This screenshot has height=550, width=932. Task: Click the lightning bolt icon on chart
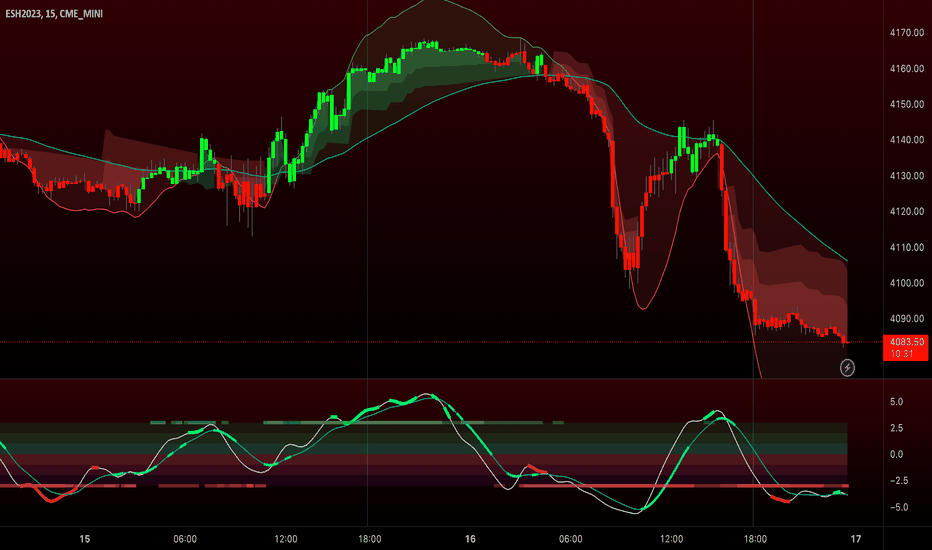click(847, 368)
